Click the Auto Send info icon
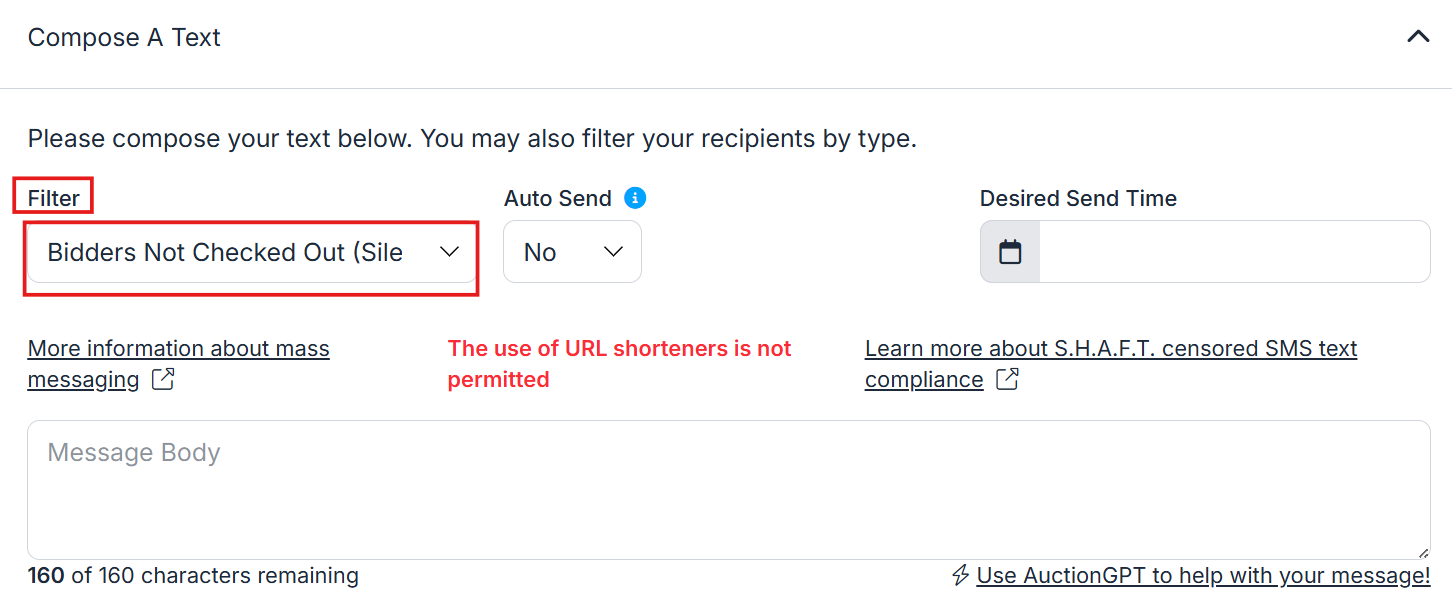This screenshot has height=598, width=1452. (635, 198)
